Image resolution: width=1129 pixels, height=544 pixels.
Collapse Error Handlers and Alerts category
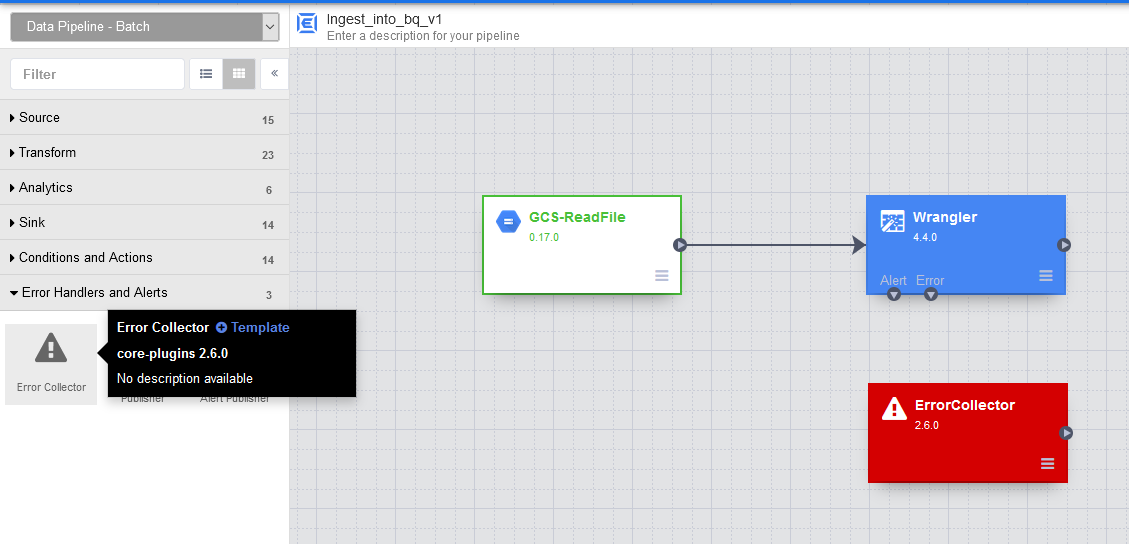click(x=144, y=293)
